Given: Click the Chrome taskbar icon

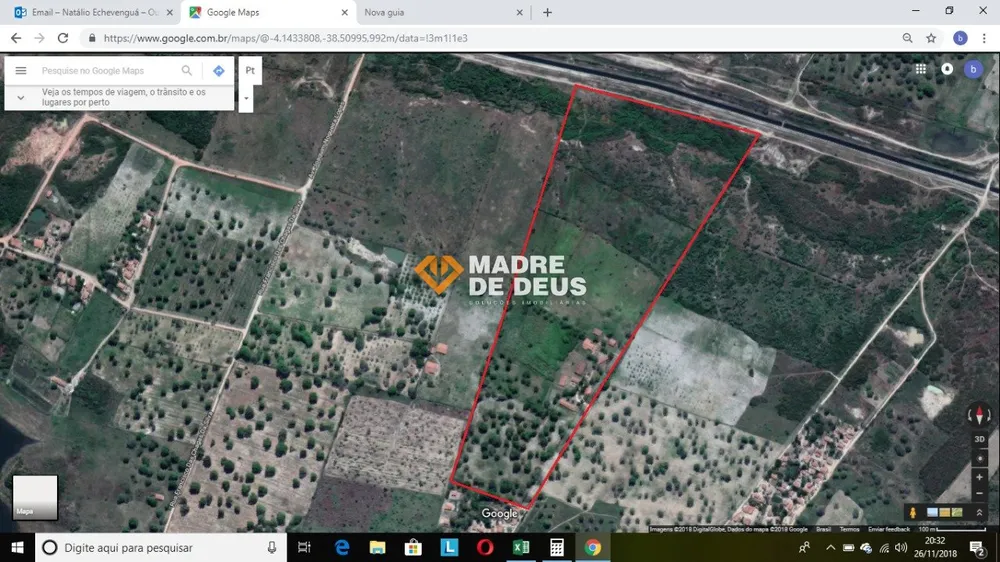Looking at the screenshot, I should (593, 547).
